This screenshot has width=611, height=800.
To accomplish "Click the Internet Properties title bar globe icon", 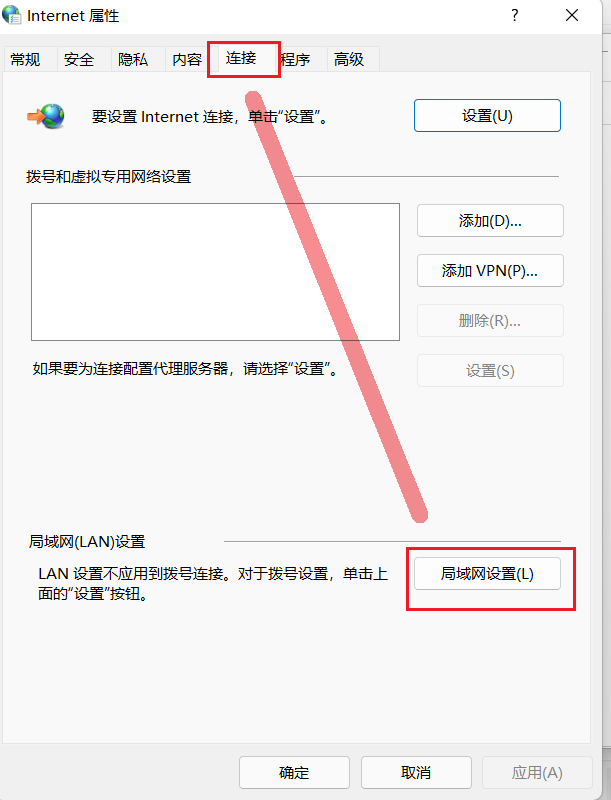I will pyautogui.click(x=12, y=15).
